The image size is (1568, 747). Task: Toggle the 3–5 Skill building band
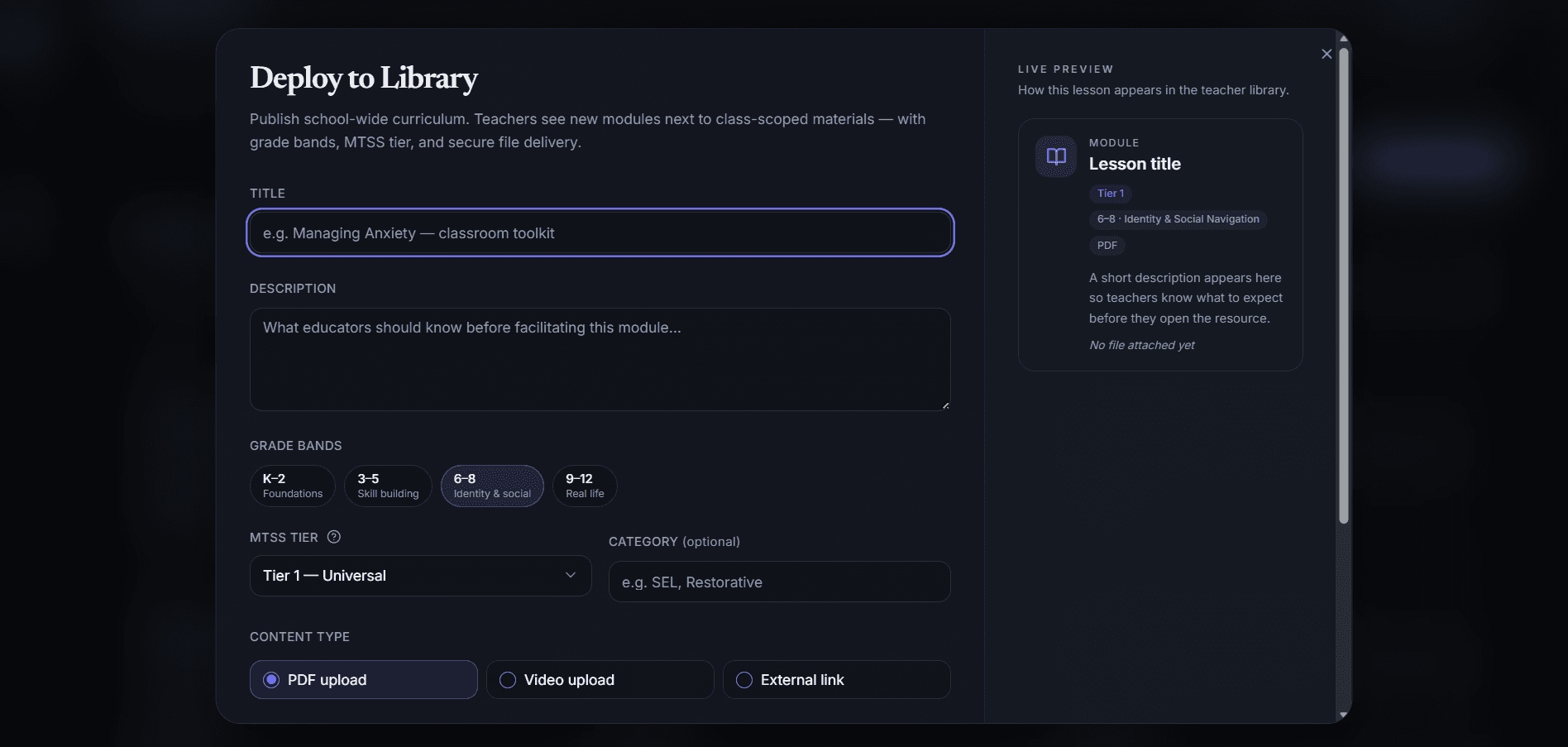pyautogui.click(x=388, y=486)
